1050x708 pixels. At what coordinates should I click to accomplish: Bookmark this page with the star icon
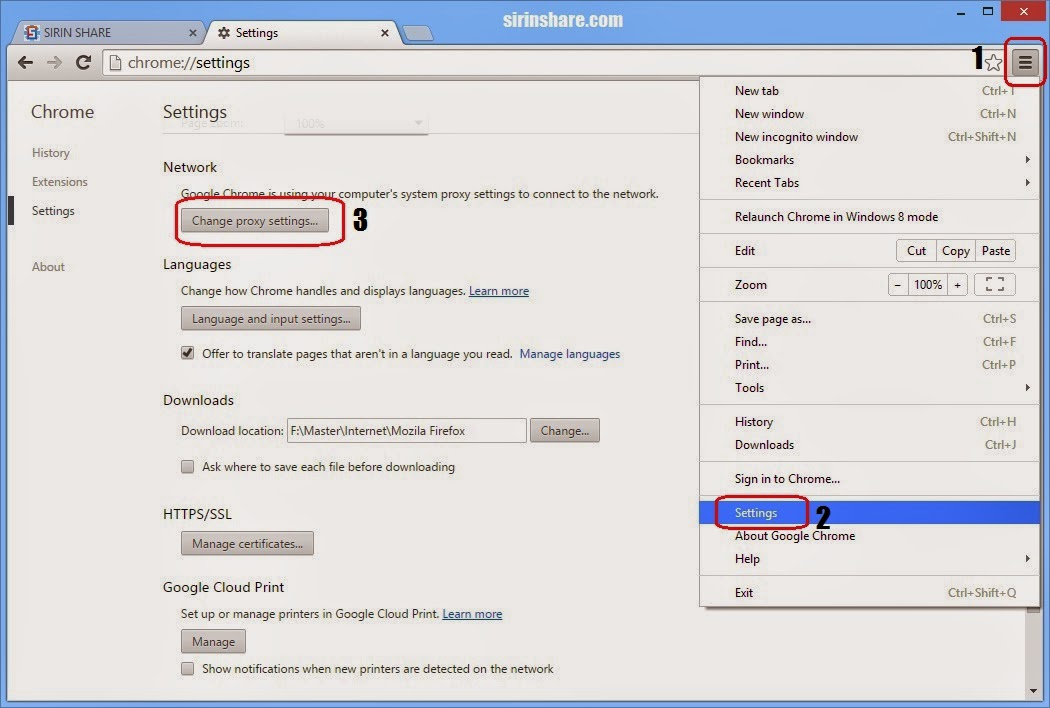pos(994,63)
